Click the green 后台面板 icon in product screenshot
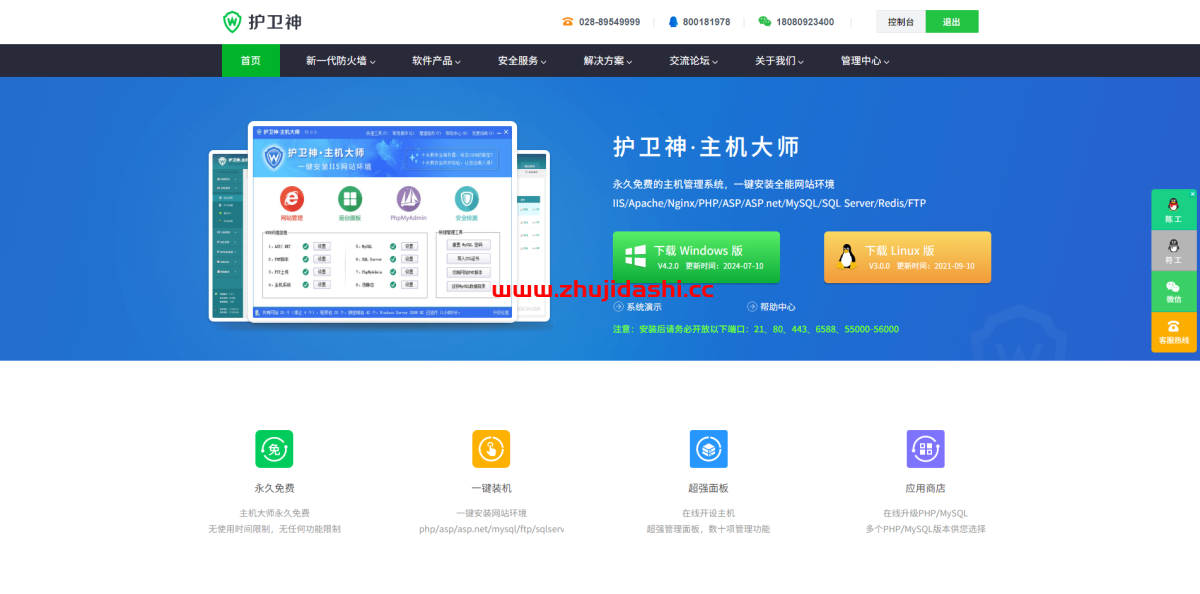Image resolution: width=1200 pixels, height=594 pixels. click(350, 198)
